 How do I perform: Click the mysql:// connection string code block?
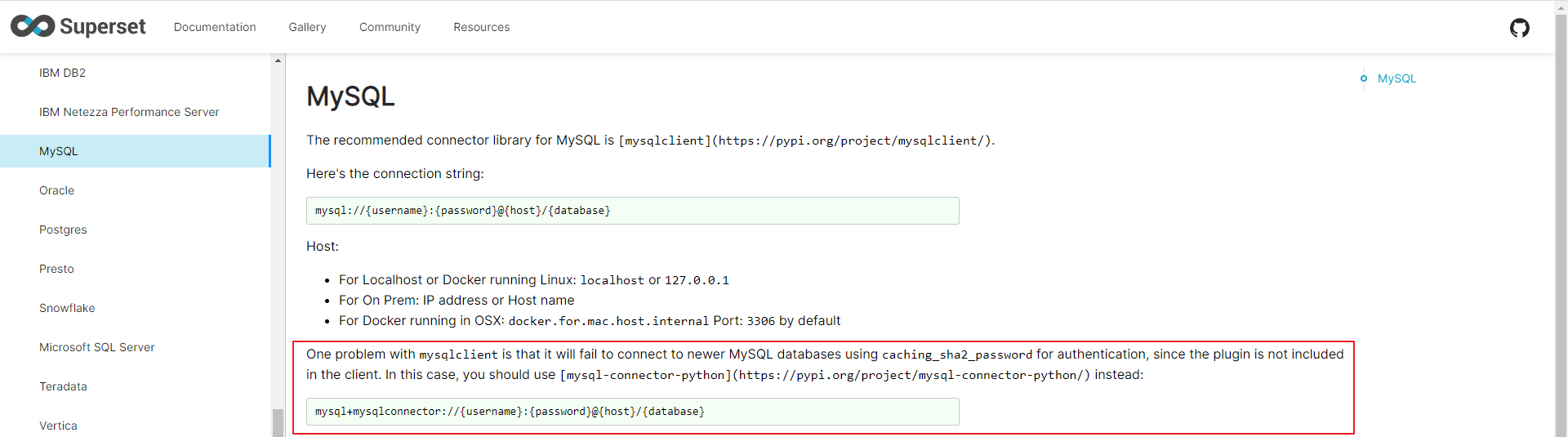pos(632,211)
